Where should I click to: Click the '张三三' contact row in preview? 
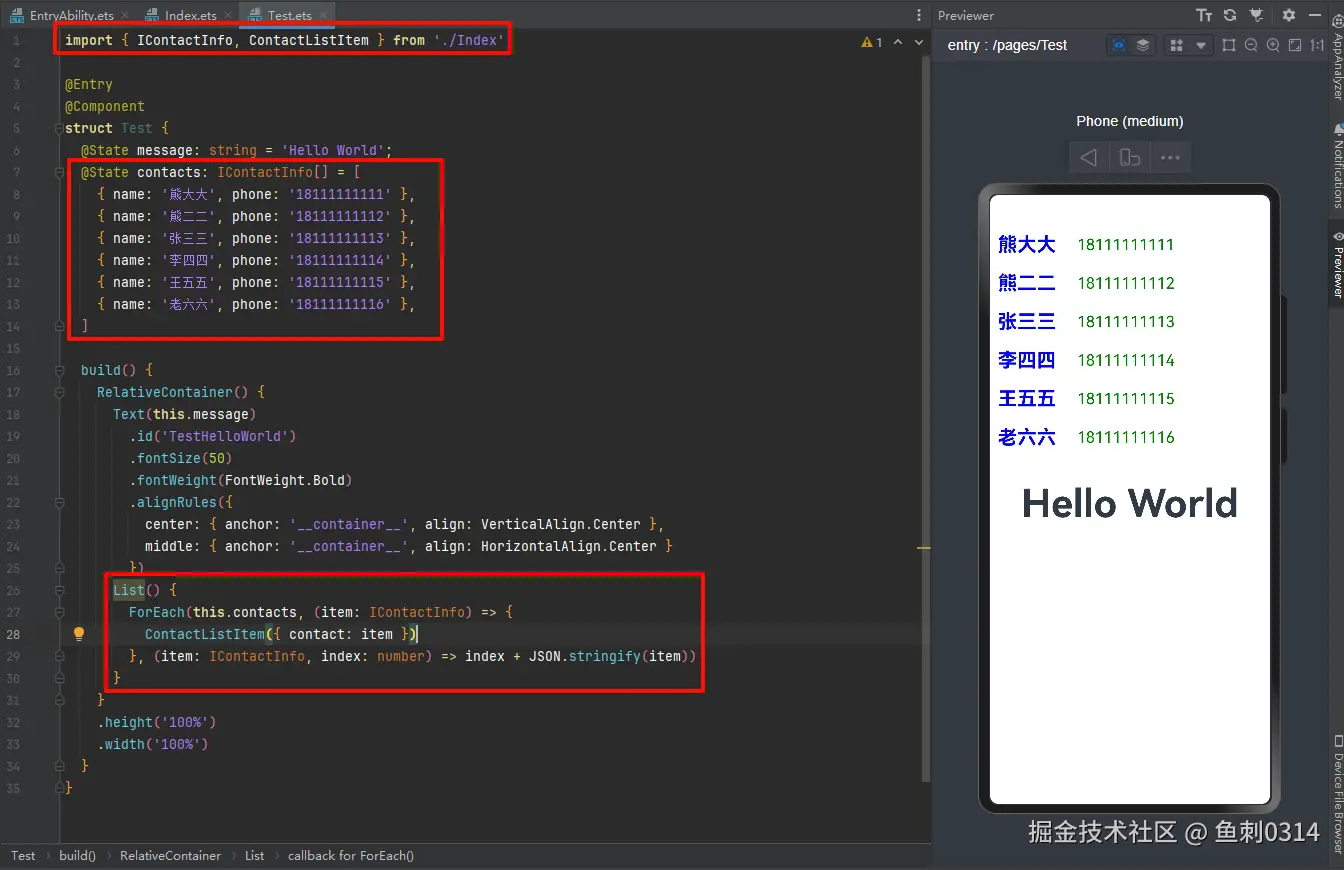(x=1086, y=321)
